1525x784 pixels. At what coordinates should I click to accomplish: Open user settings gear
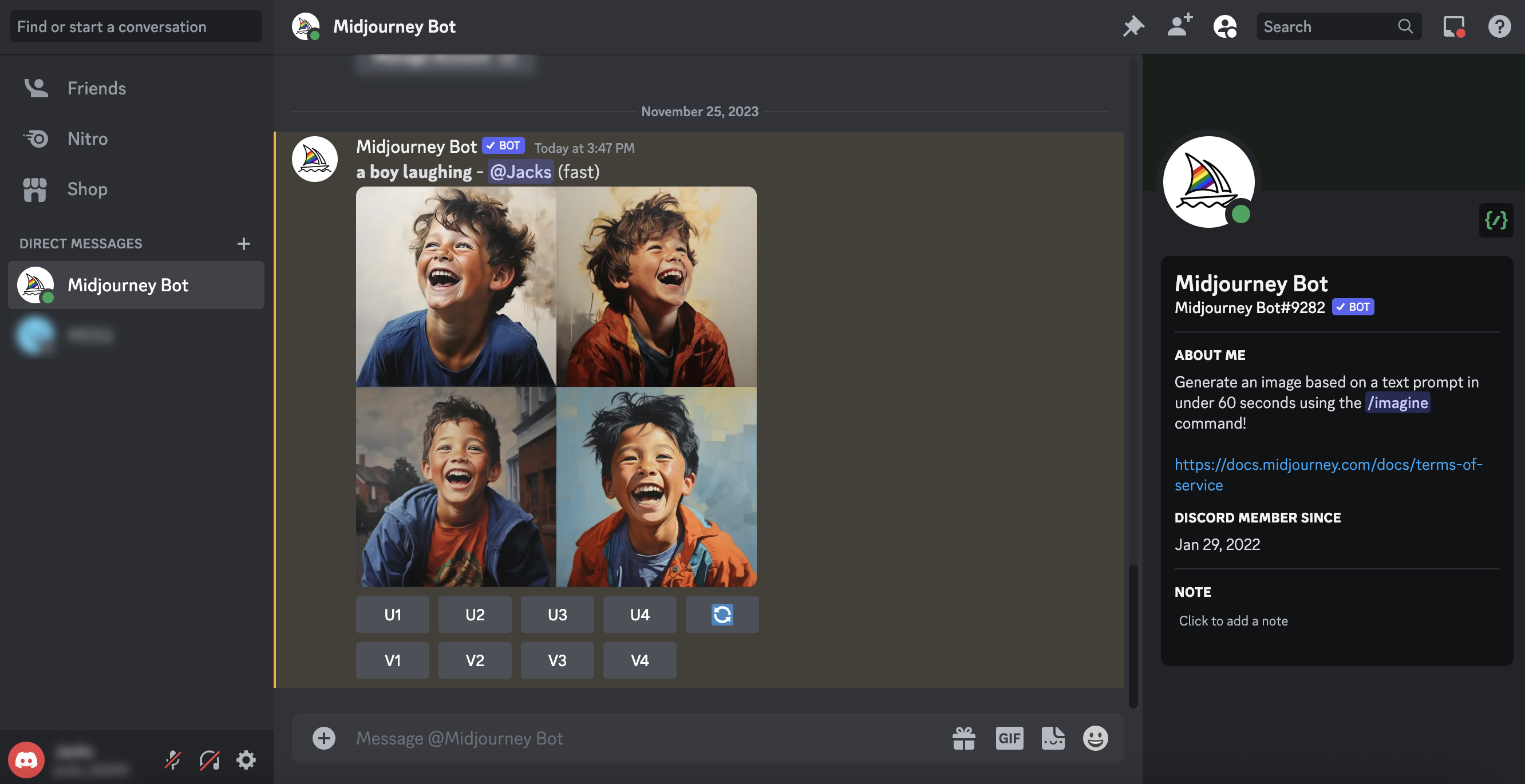[246, 760]
